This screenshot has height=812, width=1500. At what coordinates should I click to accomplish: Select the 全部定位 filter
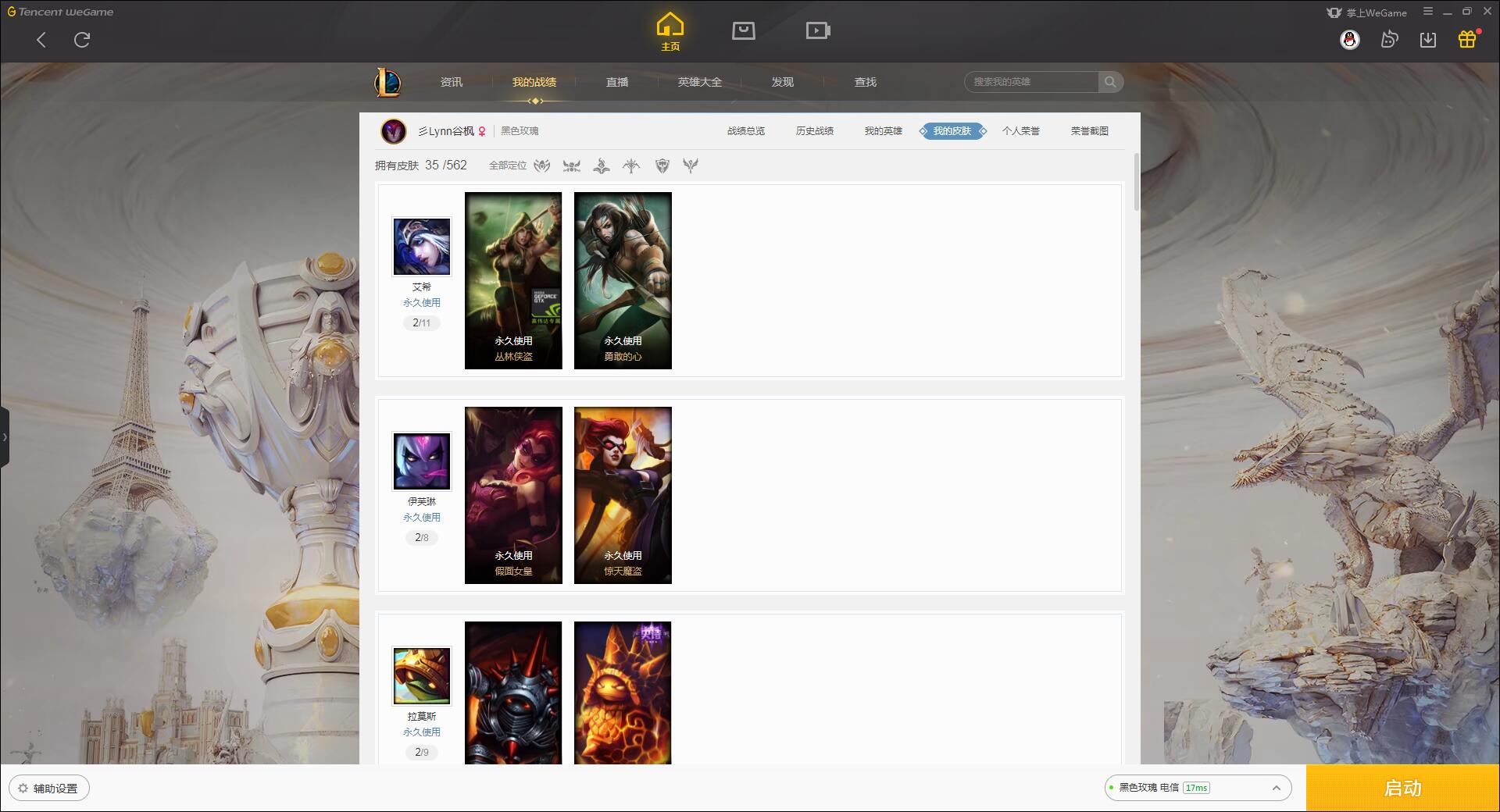(508, 166)
